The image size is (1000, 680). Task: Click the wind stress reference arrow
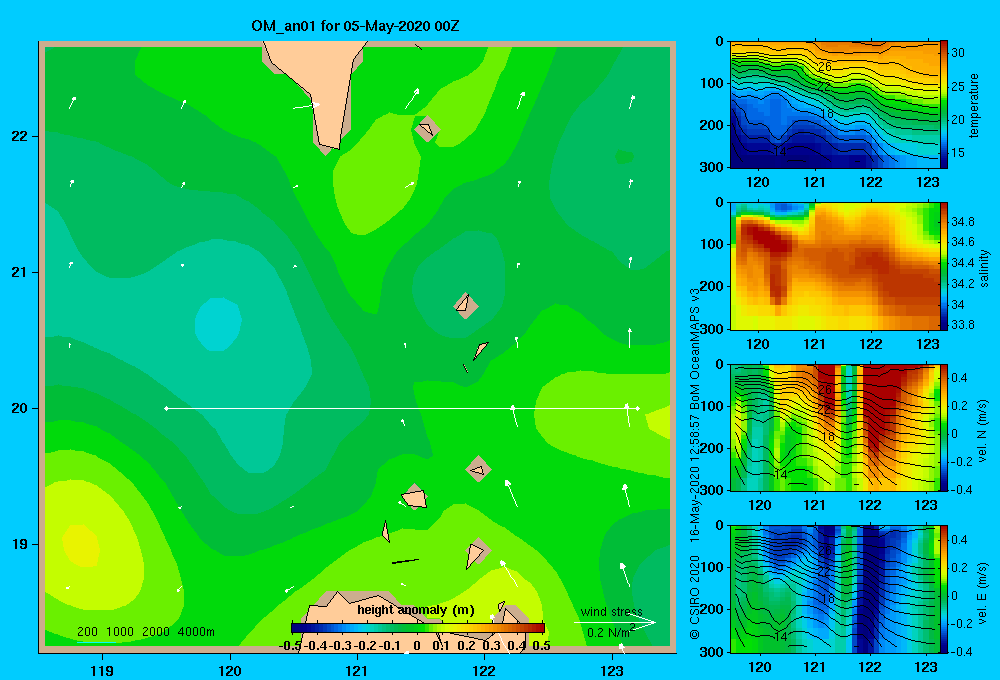(x=615, y=622)
